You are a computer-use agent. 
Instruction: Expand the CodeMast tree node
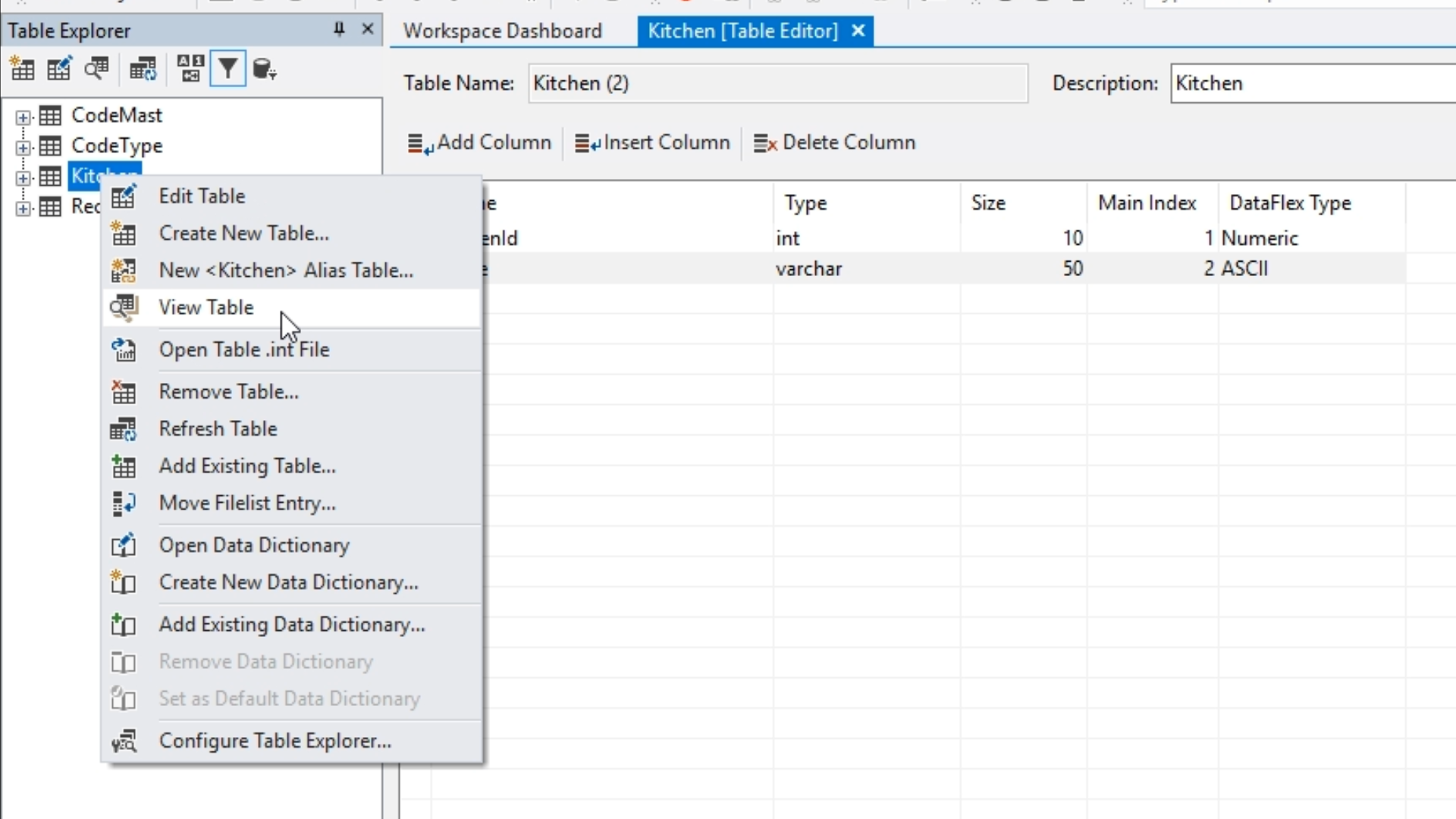24,117
